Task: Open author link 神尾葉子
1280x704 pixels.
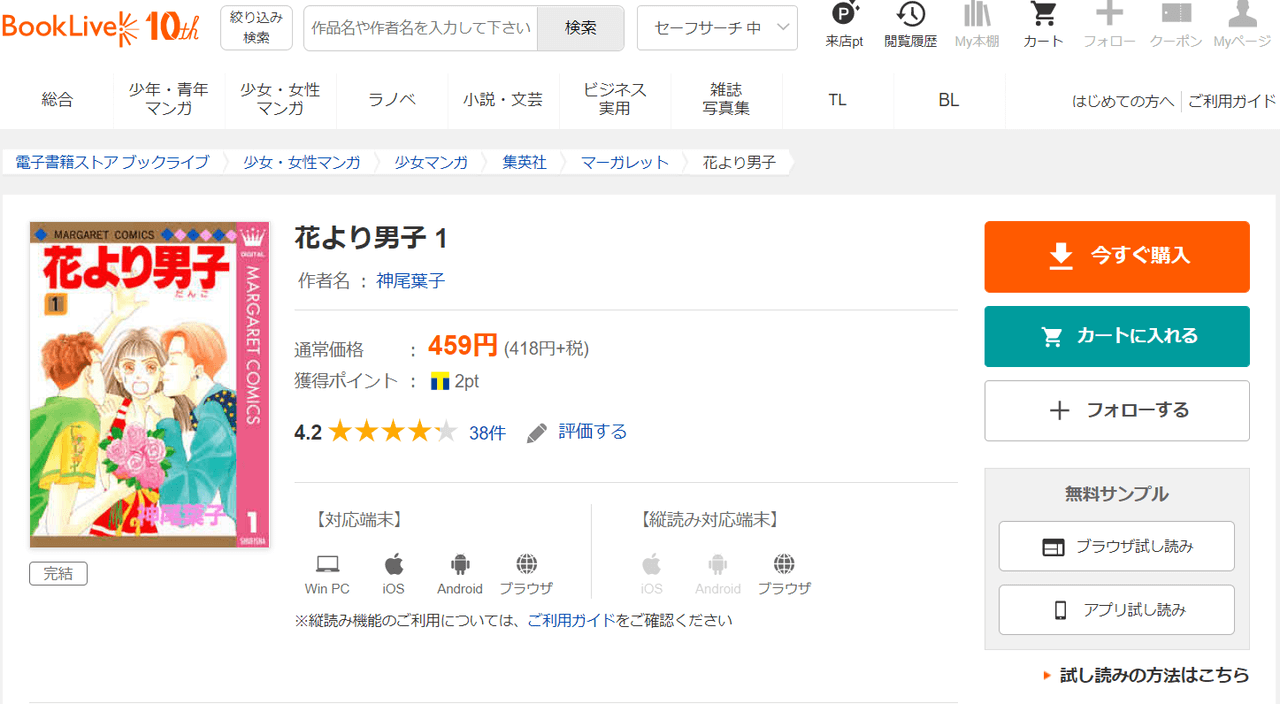Action: (x=410, y=281)
